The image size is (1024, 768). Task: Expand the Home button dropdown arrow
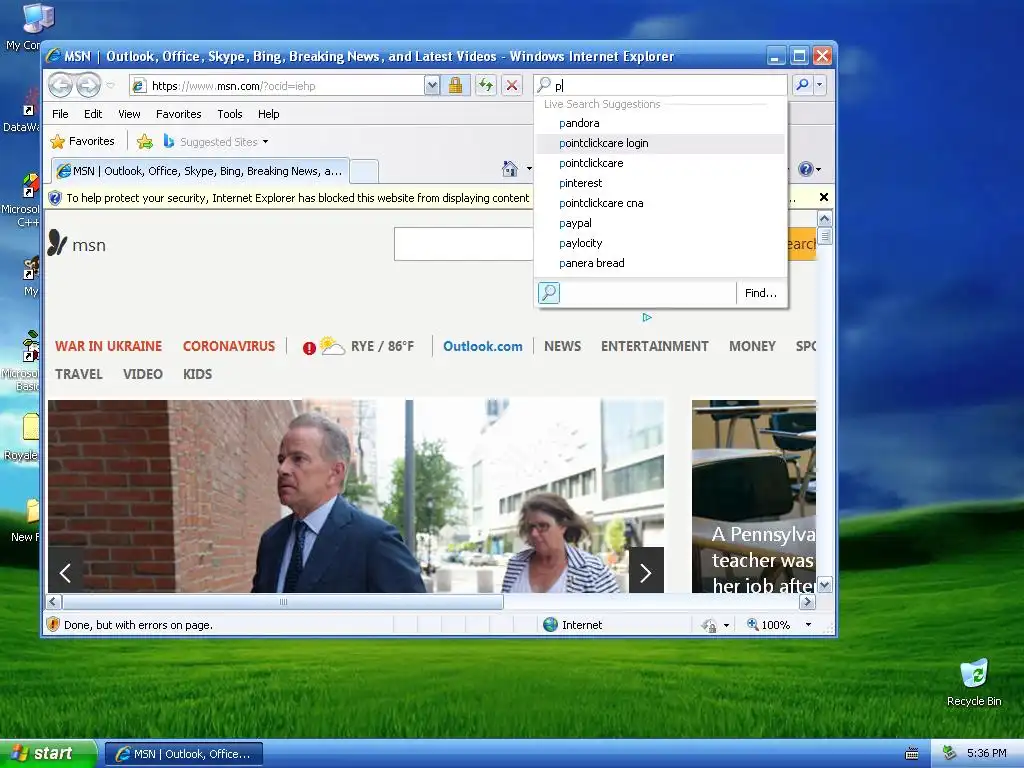[529, 169]
